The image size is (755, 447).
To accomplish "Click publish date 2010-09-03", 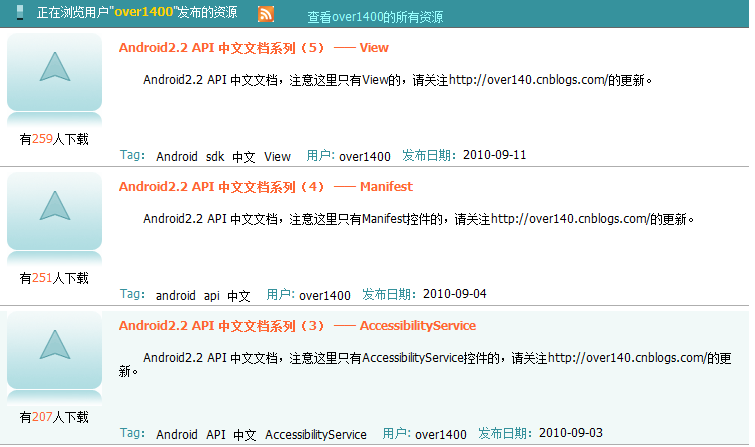I will 571,433.
